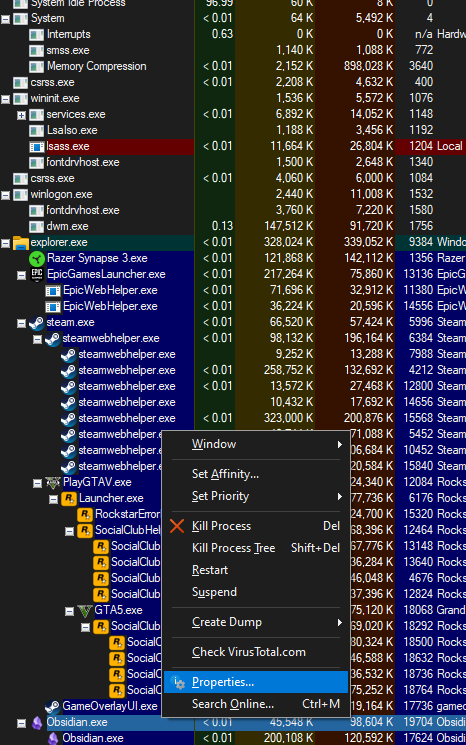Open Properties... from context menu
This screenshot has height=745, width=466.
click(257, 682)
